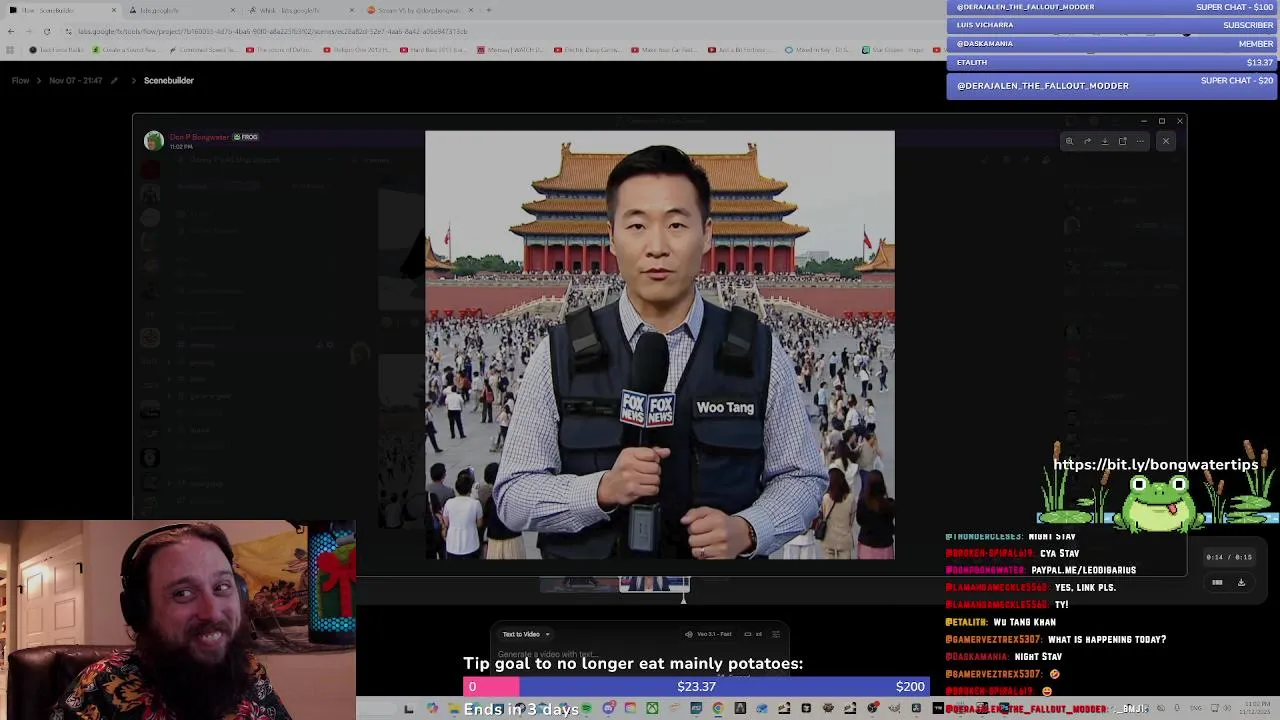The height and width of the screenshot is (720, 1280).
Task: Click the PAYPAL.ME/LEODIBARIUS chat message
Action: 1083,570
